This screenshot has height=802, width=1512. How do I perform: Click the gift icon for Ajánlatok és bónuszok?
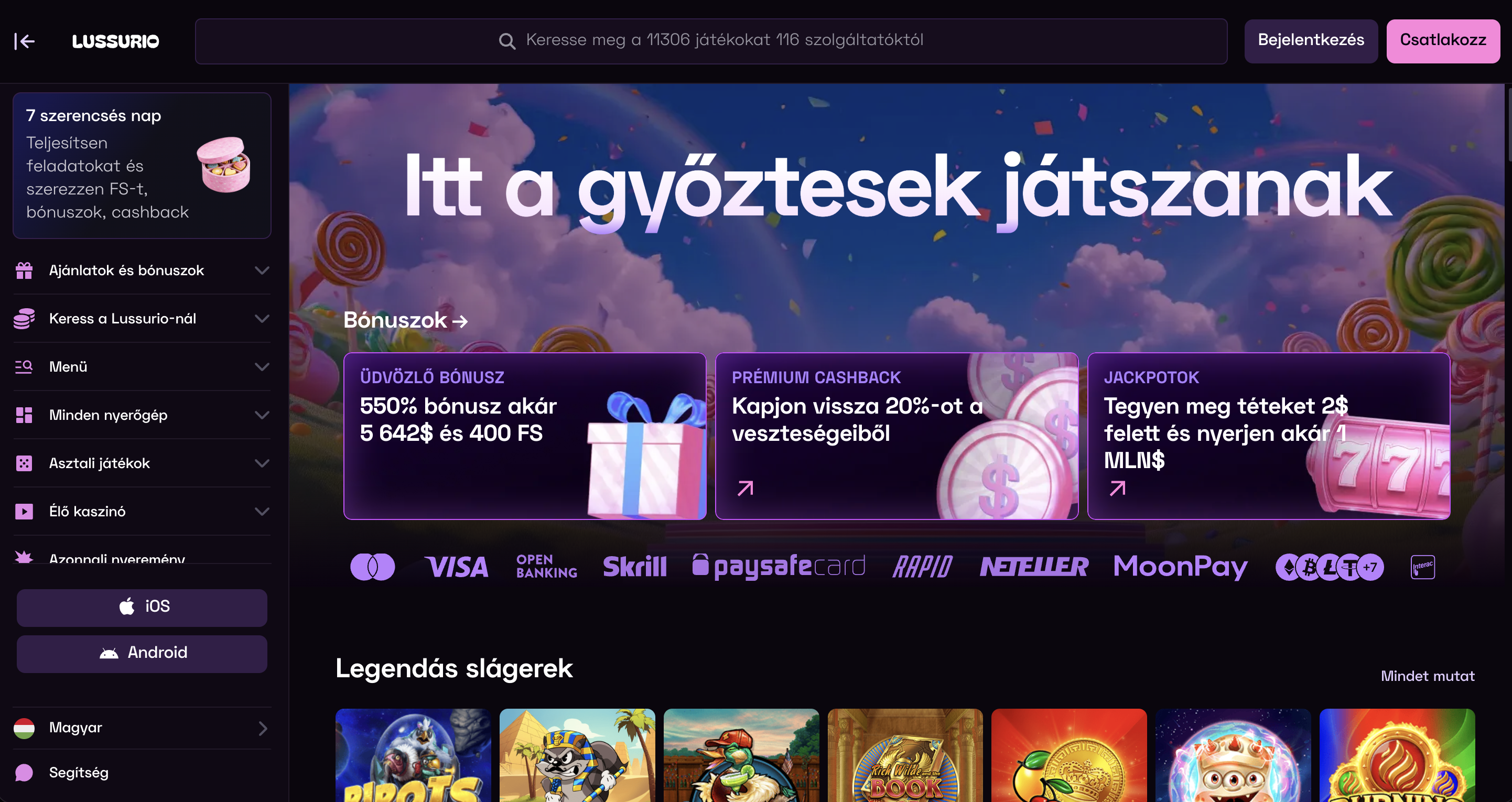coord(24,270)
